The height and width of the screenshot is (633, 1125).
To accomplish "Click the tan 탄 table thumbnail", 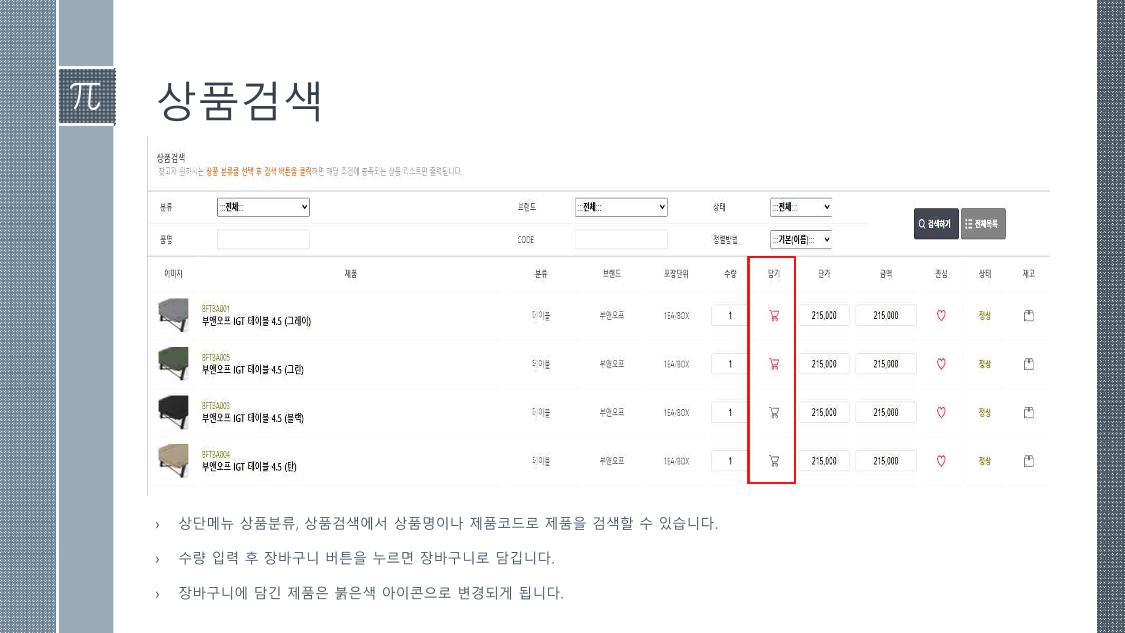I will click(174, 461).
